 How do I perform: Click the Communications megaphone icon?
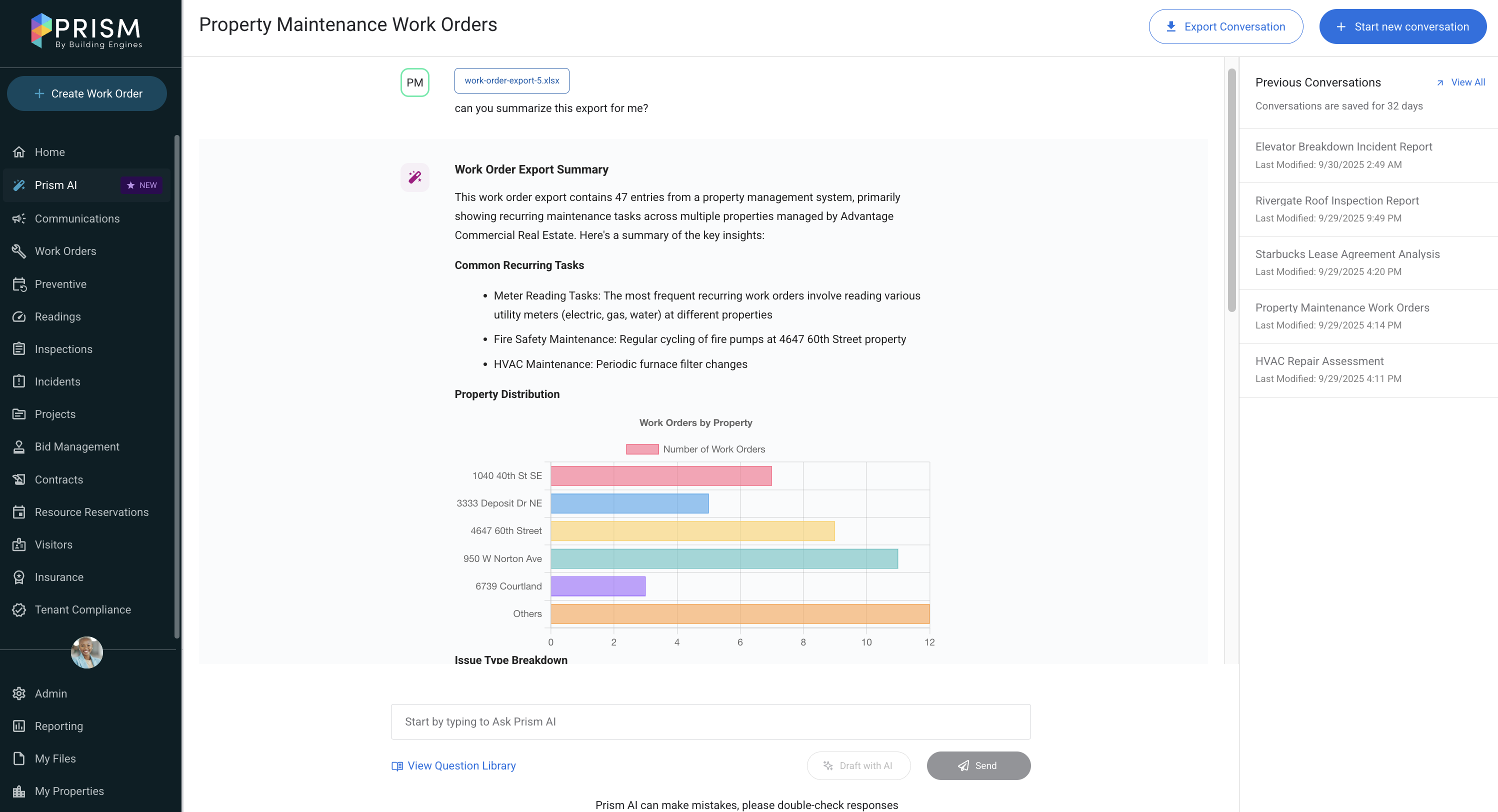point(19,218)
